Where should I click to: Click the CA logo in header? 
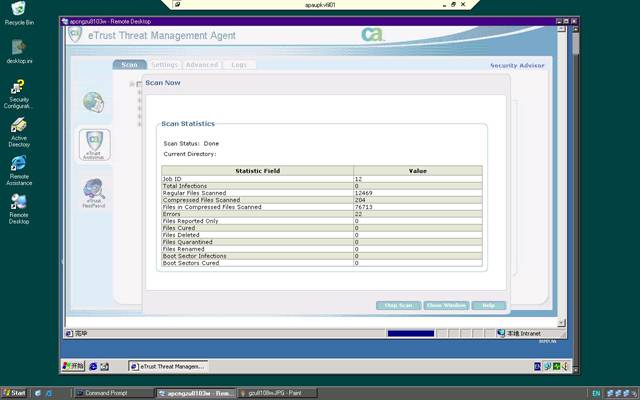tap(373, 35)
